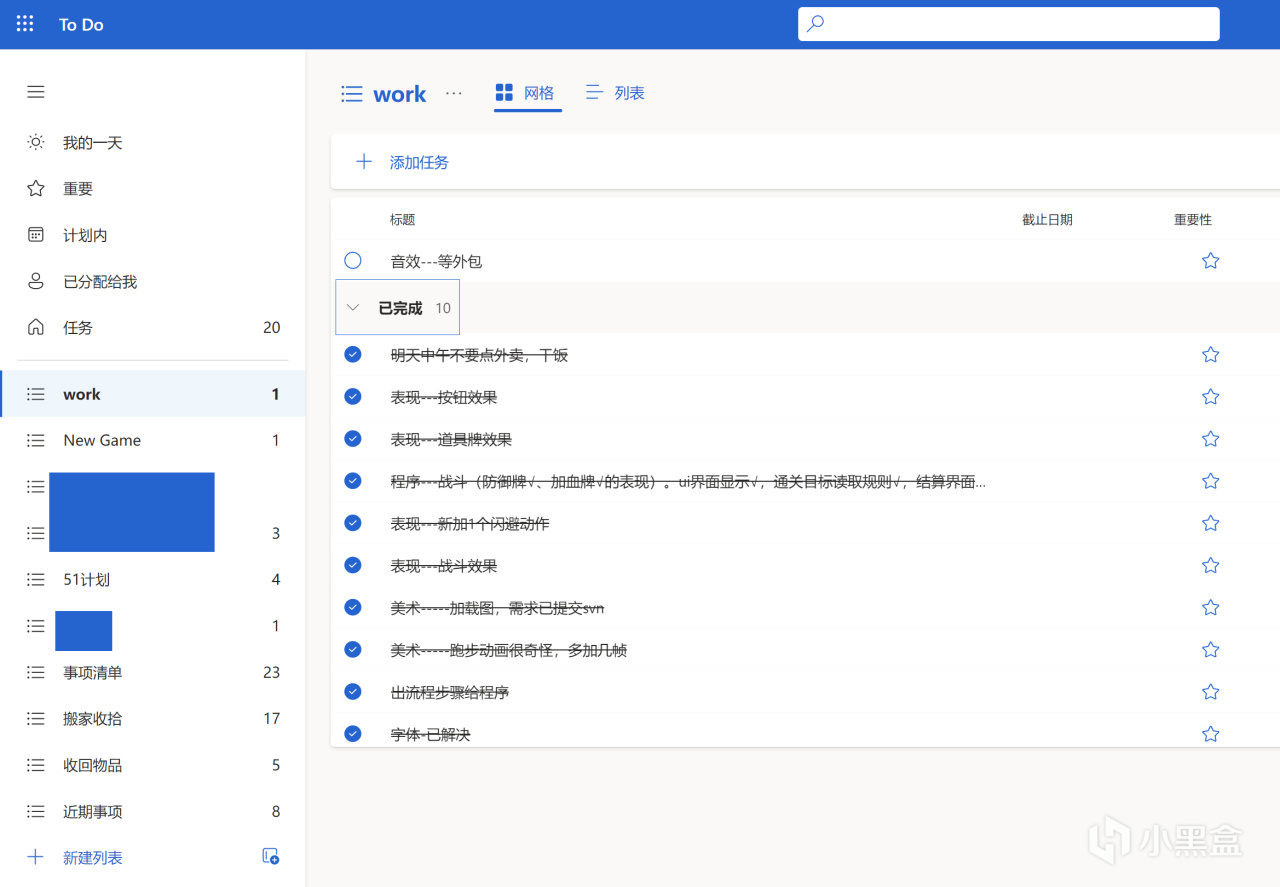Open 我的一天 sun icon
1280x887 pixels.
point(36,142)
